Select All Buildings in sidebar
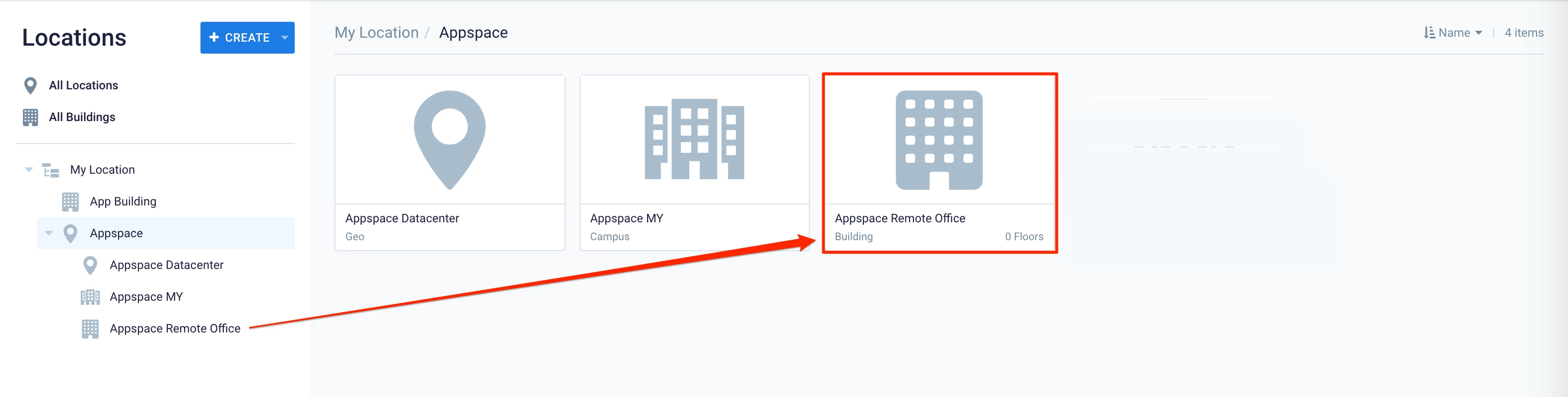The width and height of the screenshot is (1568, 397). click(82, 117)
